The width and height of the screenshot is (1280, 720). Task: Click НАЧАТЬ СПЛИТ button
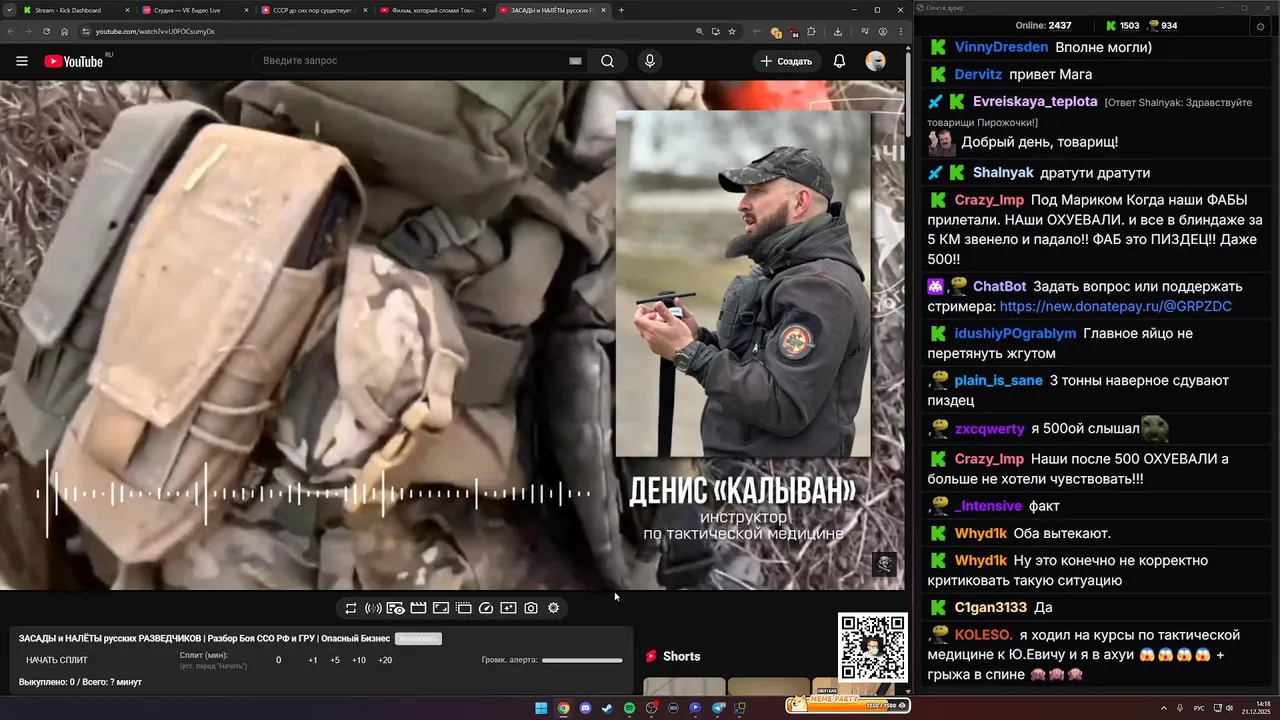point(57,660)
